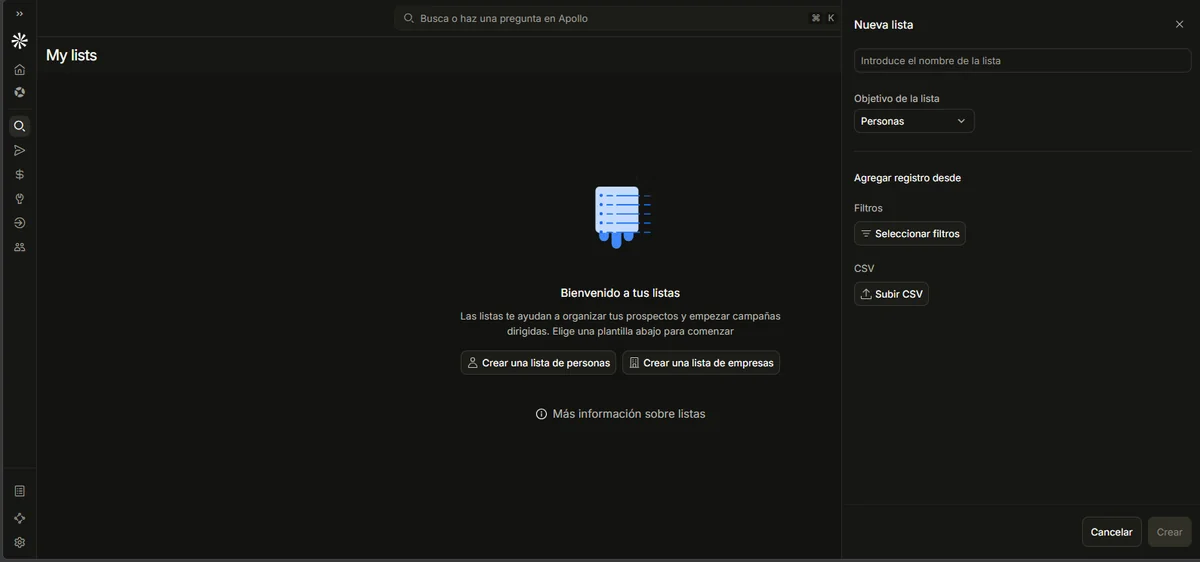Click the Nueva lista panel title
Viewport: 1200px width, 562px height.
[883, 25]
